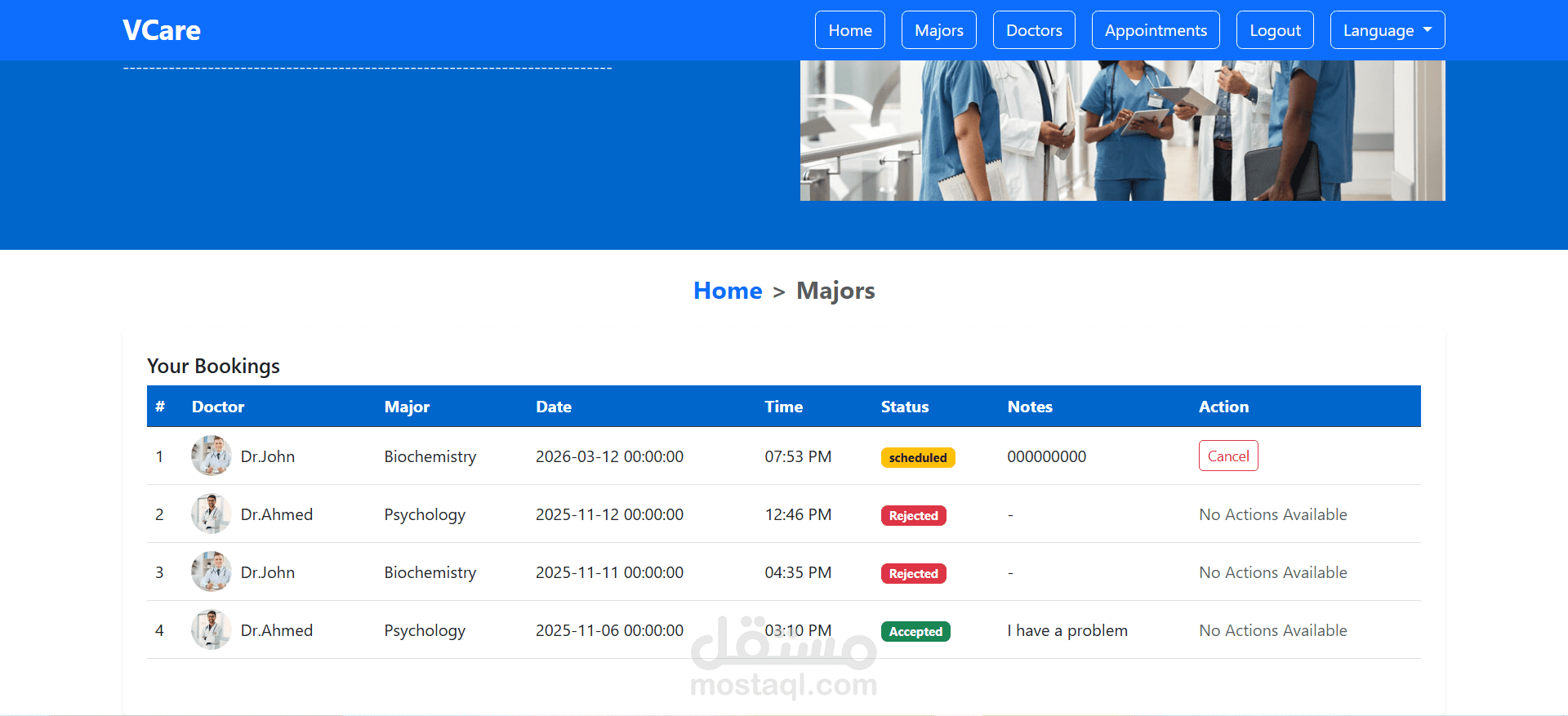The height and width of the screenshot is (716, 1568).
Task: Click the time 12:46 PM
Action: pyautogui.click(x=798, y=514)
